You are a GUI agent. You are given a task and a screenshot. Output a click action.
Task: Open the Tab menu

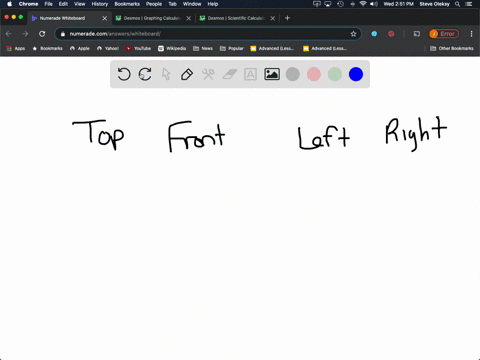172,4
